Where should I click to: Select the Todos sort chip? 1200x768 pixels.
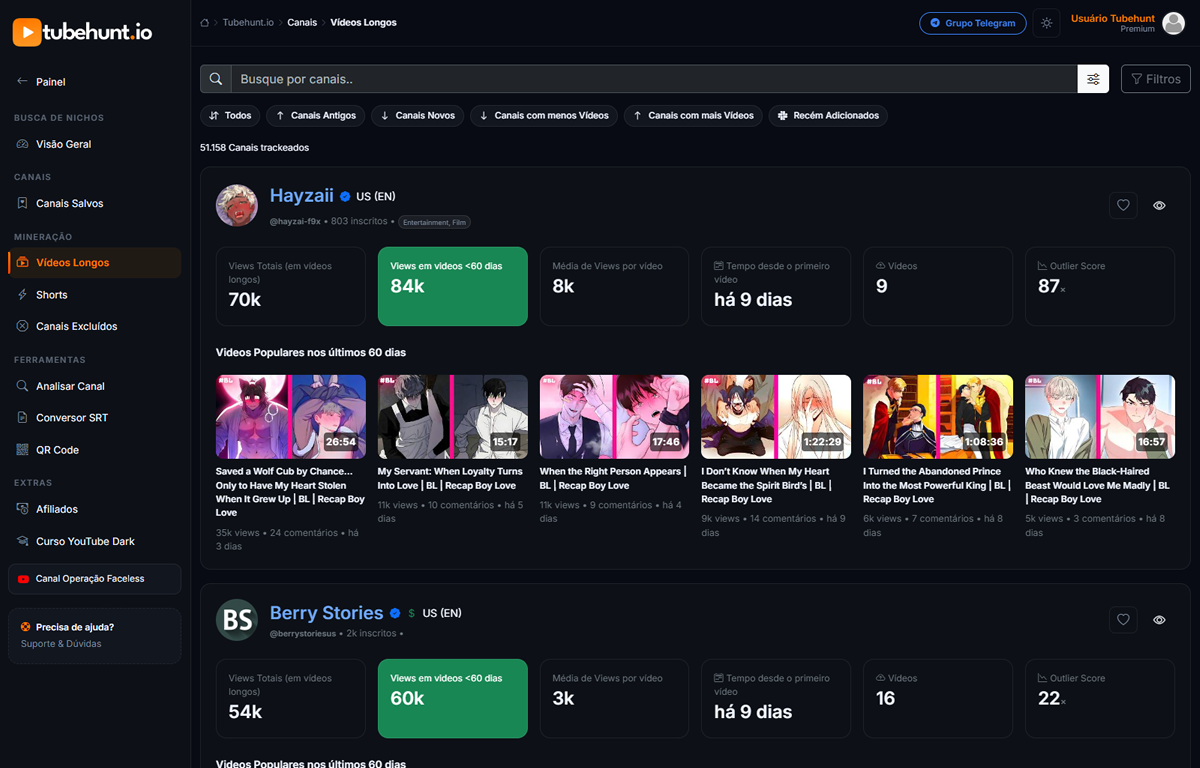point(230,116)
